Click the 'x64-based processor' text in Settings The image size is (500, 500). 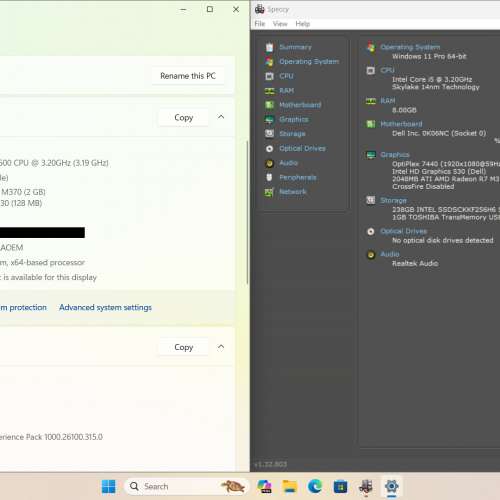click(x=48, y=263)
